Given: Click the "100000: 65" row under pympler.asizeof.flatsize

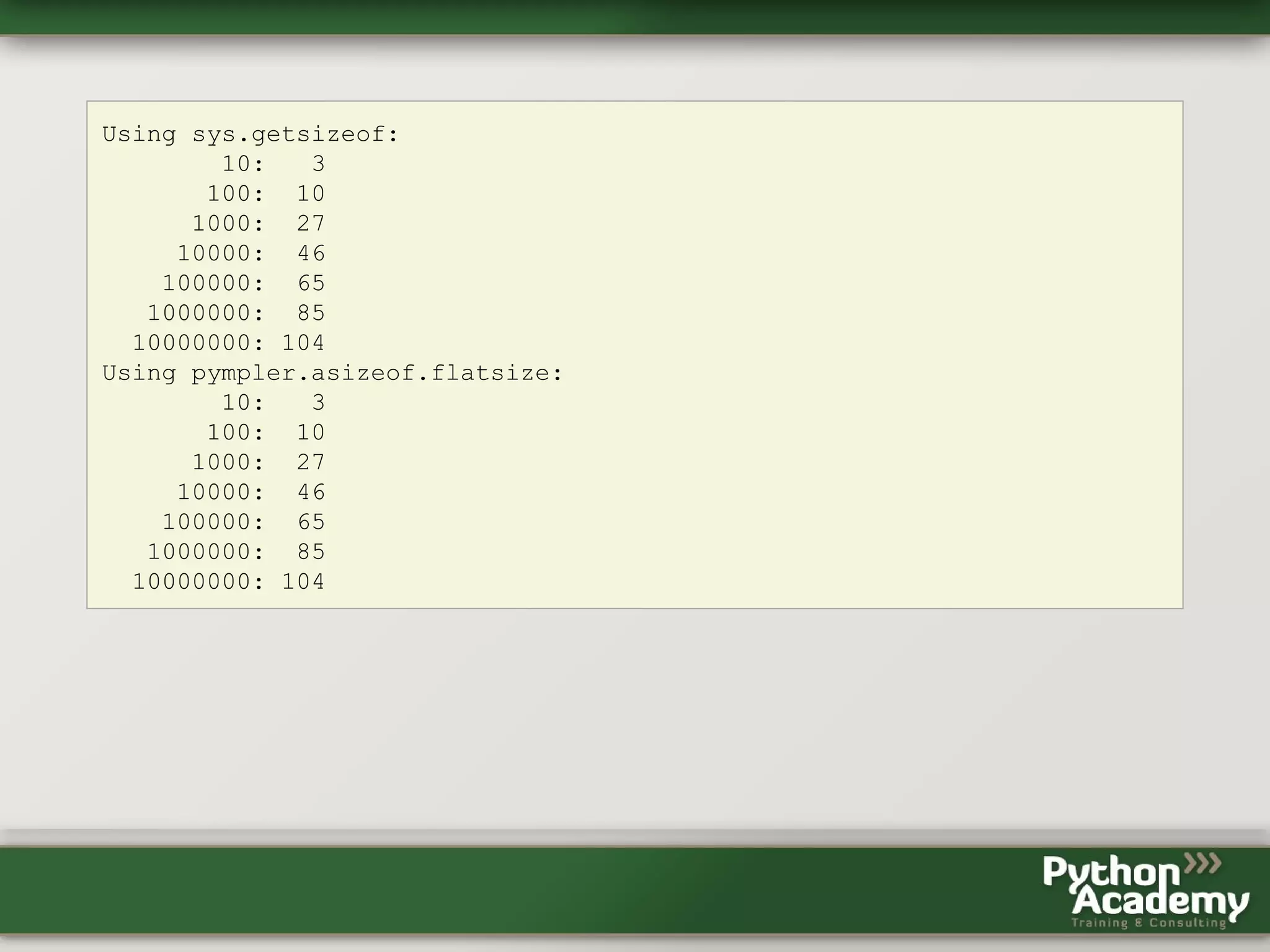Looking at the screenshot, I should point(244,521).
